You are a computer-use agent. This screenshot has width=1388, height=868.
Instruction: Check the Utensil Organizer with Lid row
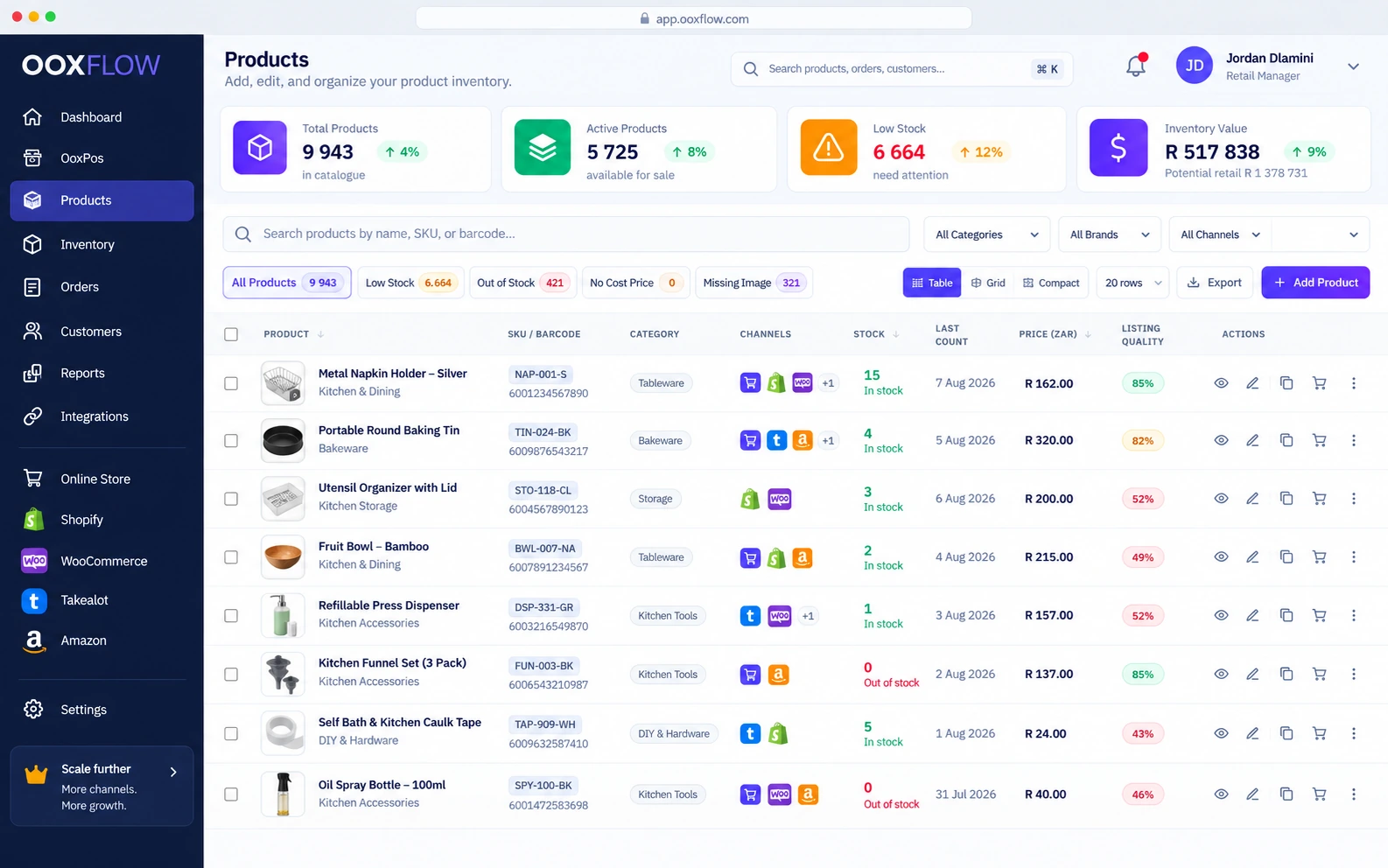pyautogui.click(x=231, y=499)
